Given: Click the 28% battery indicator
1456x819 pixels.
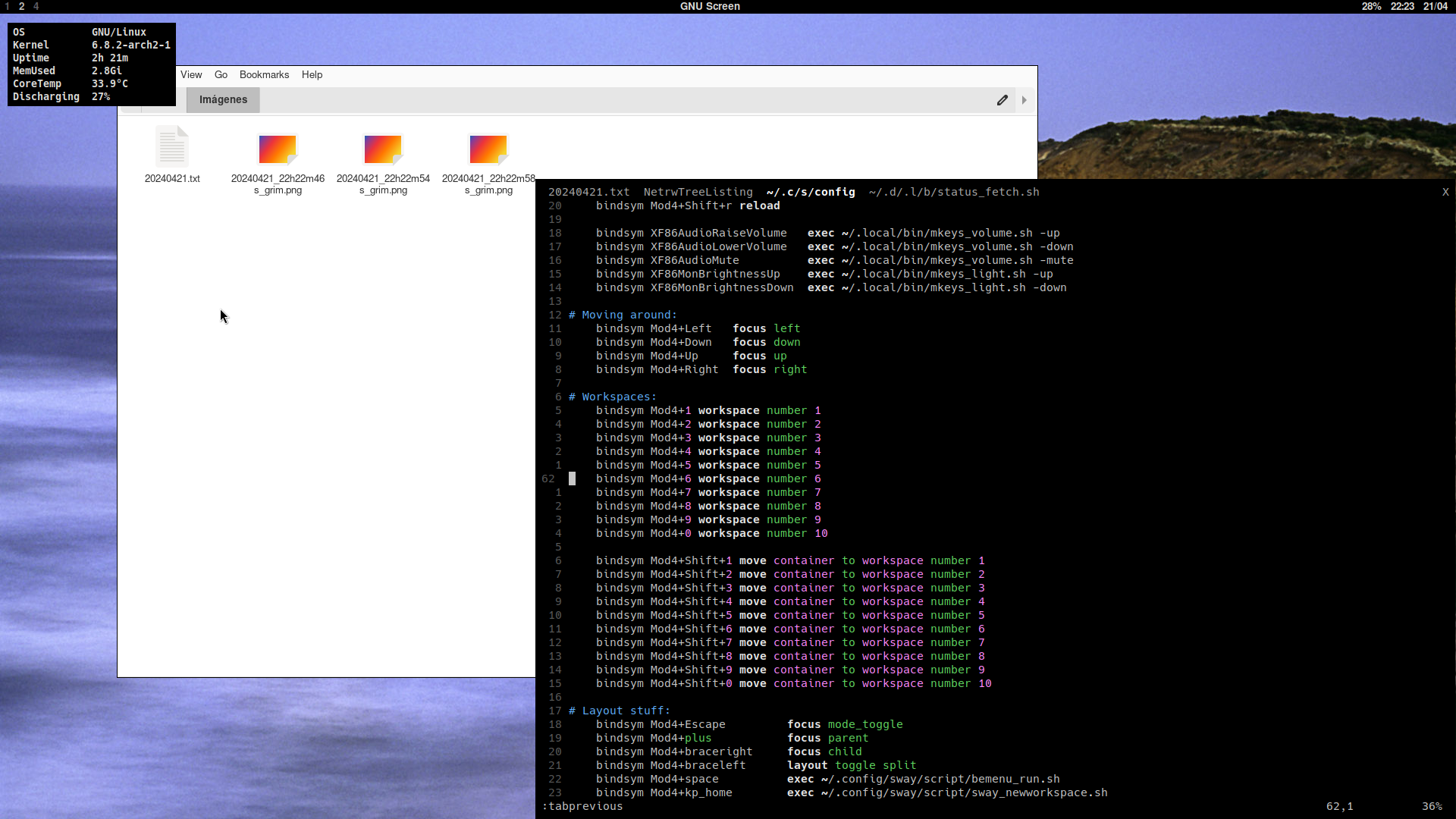Looking at the screenshot, I should pyautogui.click(x=1371, y=6).
